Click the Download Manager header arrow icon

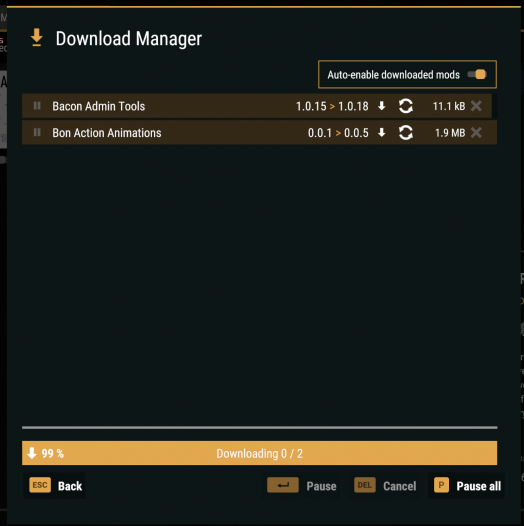37,38
